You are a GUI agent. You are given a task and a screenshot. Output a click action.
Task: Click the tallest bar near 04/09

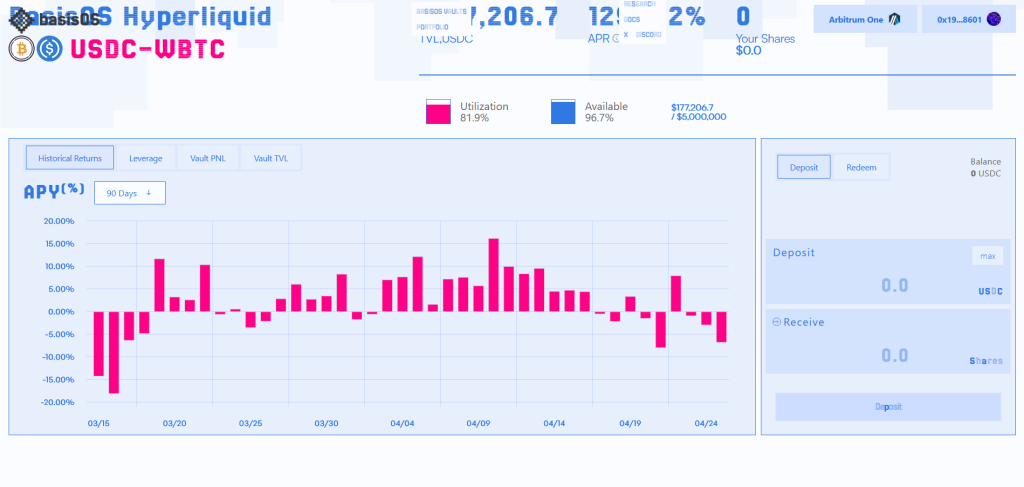[x=494, y=275]
